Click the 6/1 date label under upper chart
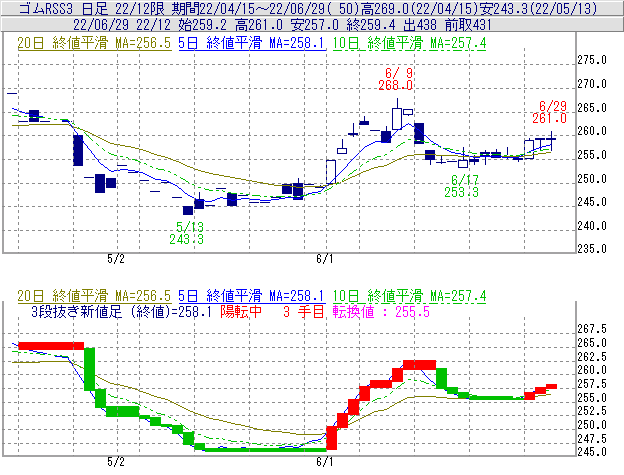The height and width of the screenshot is (475, 624). 325,259
